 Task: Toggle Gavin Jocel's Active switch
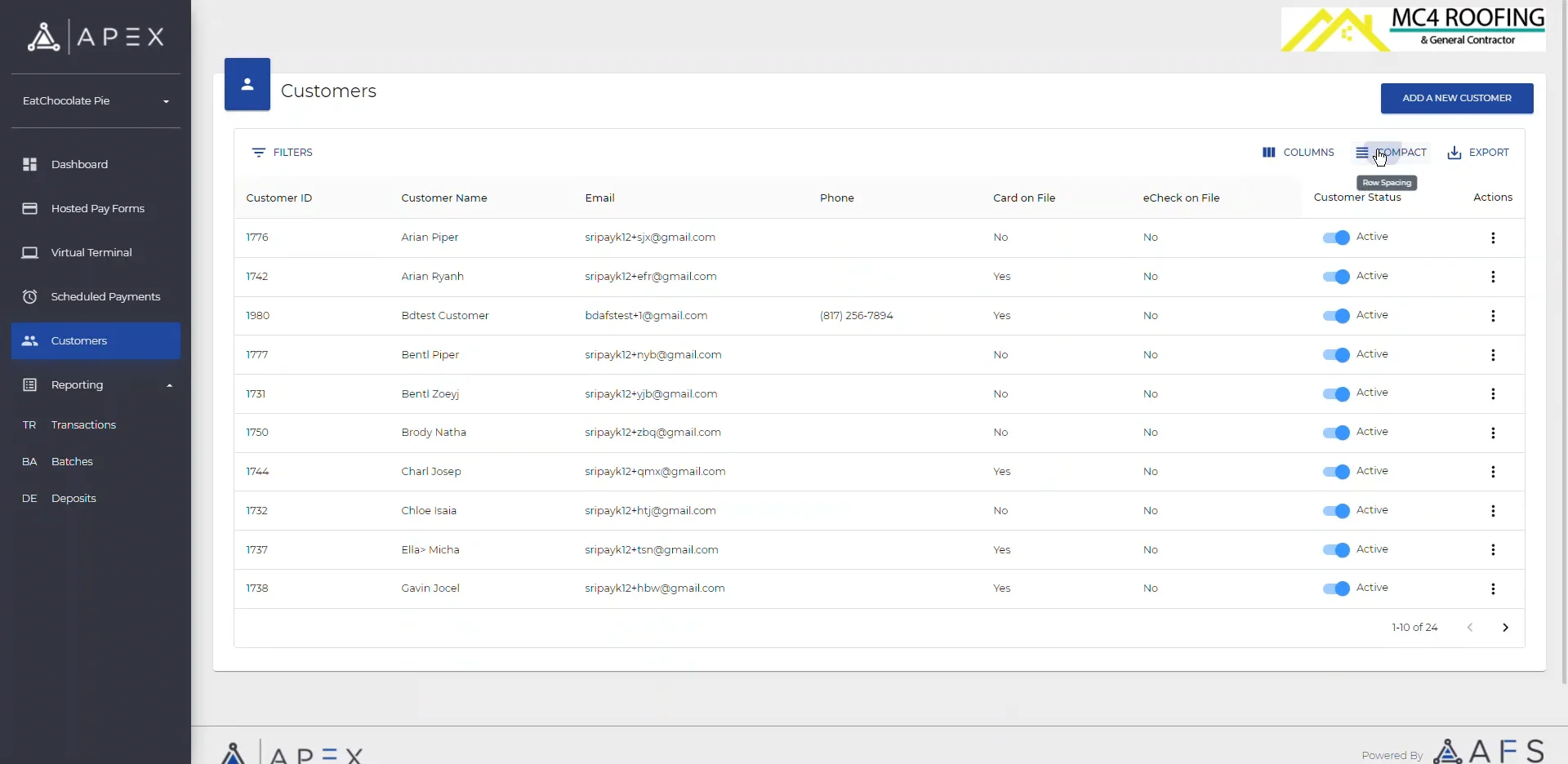click(1337, 589)
